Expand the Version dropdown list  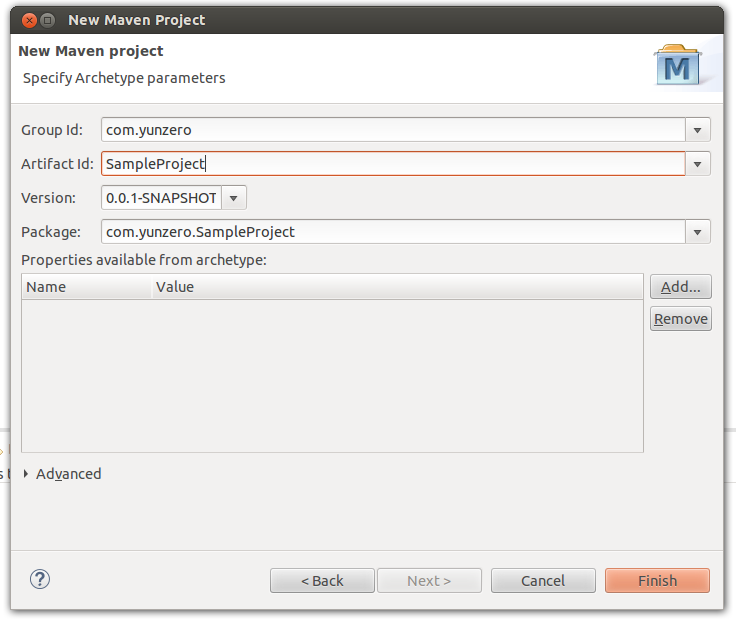click(233, 198)
